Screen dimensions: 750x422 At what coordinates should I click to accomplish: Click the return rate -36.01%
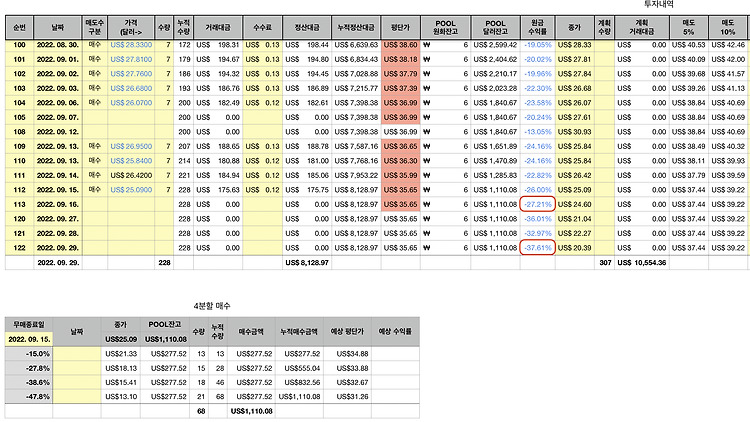(x=538, y=219)
